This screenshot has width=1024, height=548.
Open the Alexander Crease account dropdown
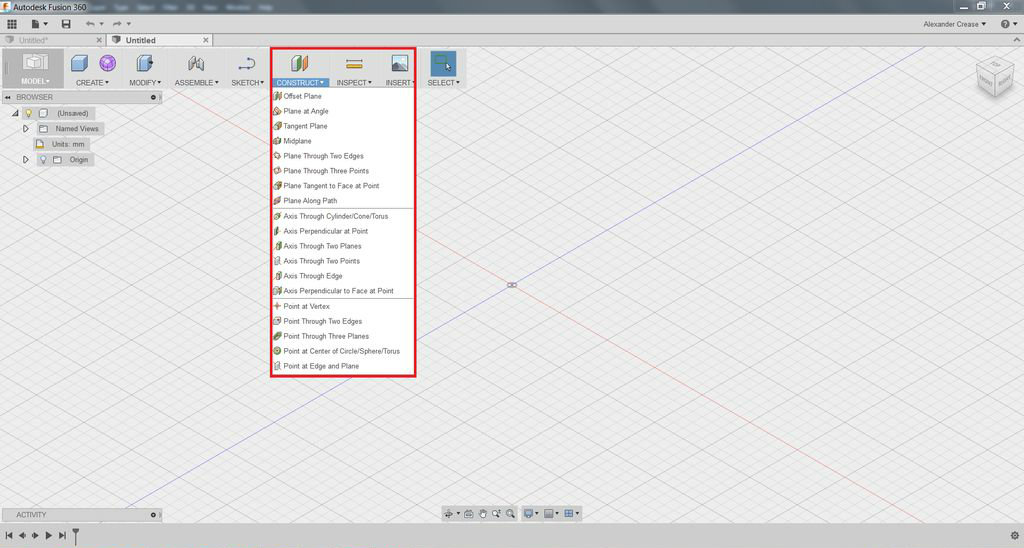[954, 24]
